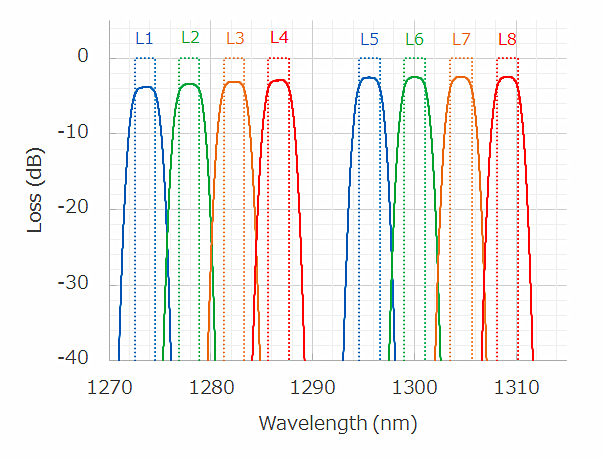Viewport: 605px width, 459px height.
Task: Click the L1 channel label
Action: click(x=144, y=39)
